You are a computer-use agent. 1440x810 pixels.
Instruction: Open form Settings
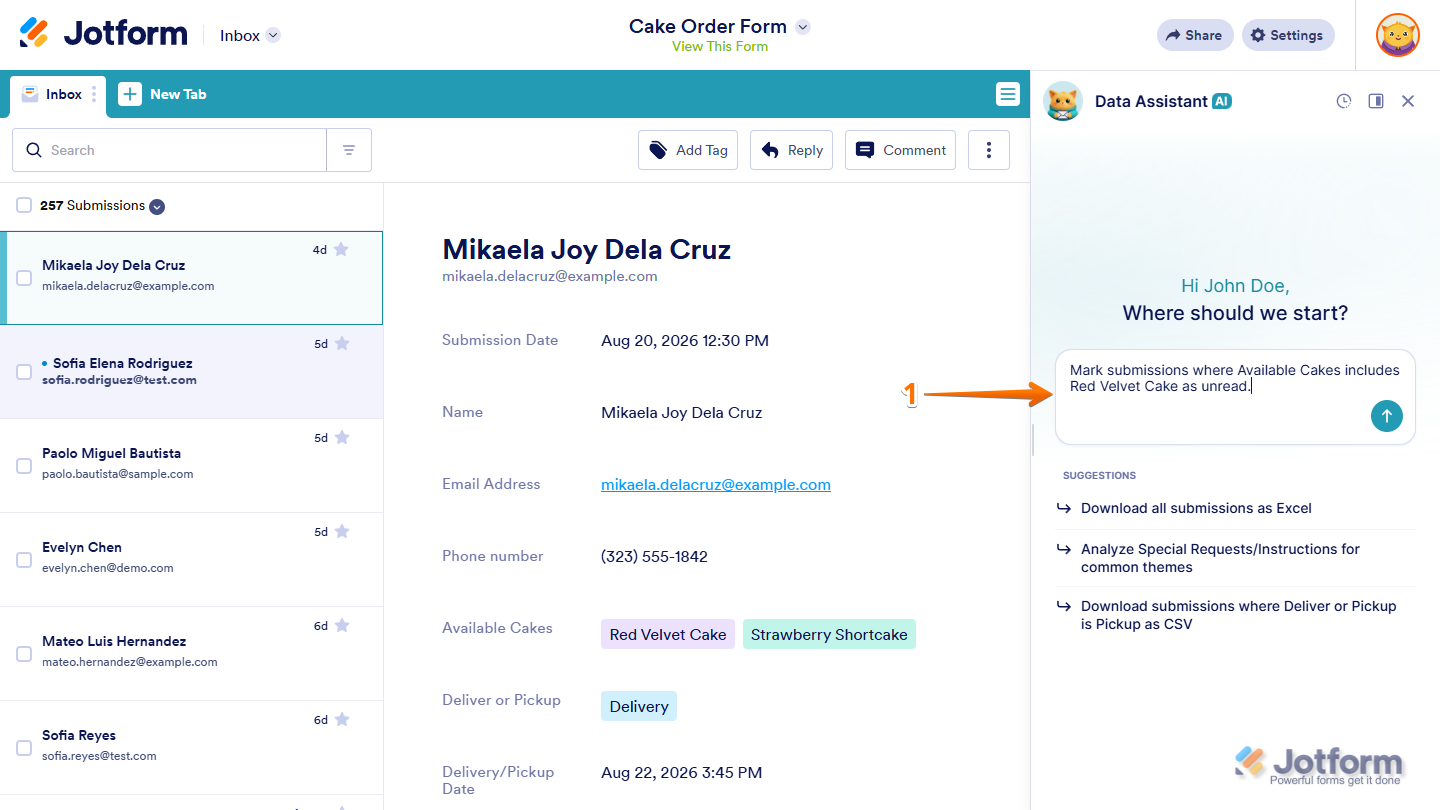pos(1288,35)
